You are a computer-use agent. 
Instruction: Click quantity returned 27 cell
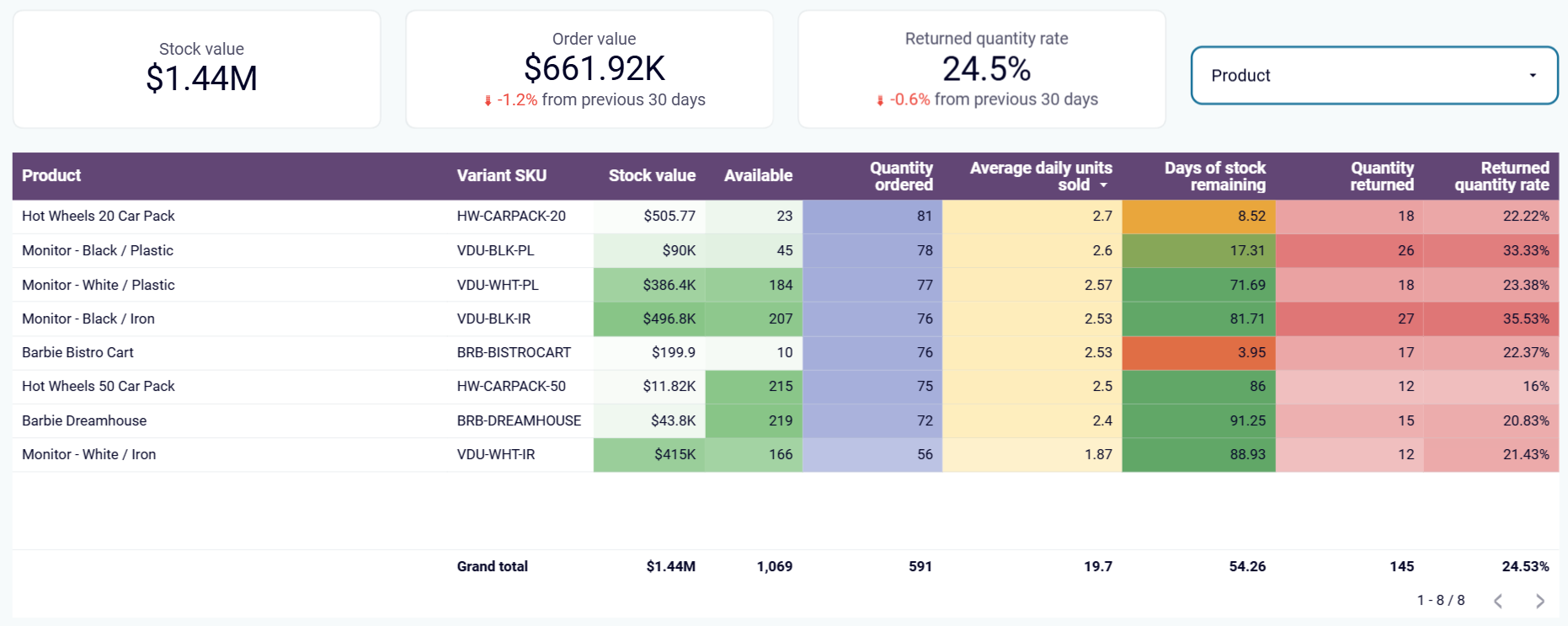1350,318
